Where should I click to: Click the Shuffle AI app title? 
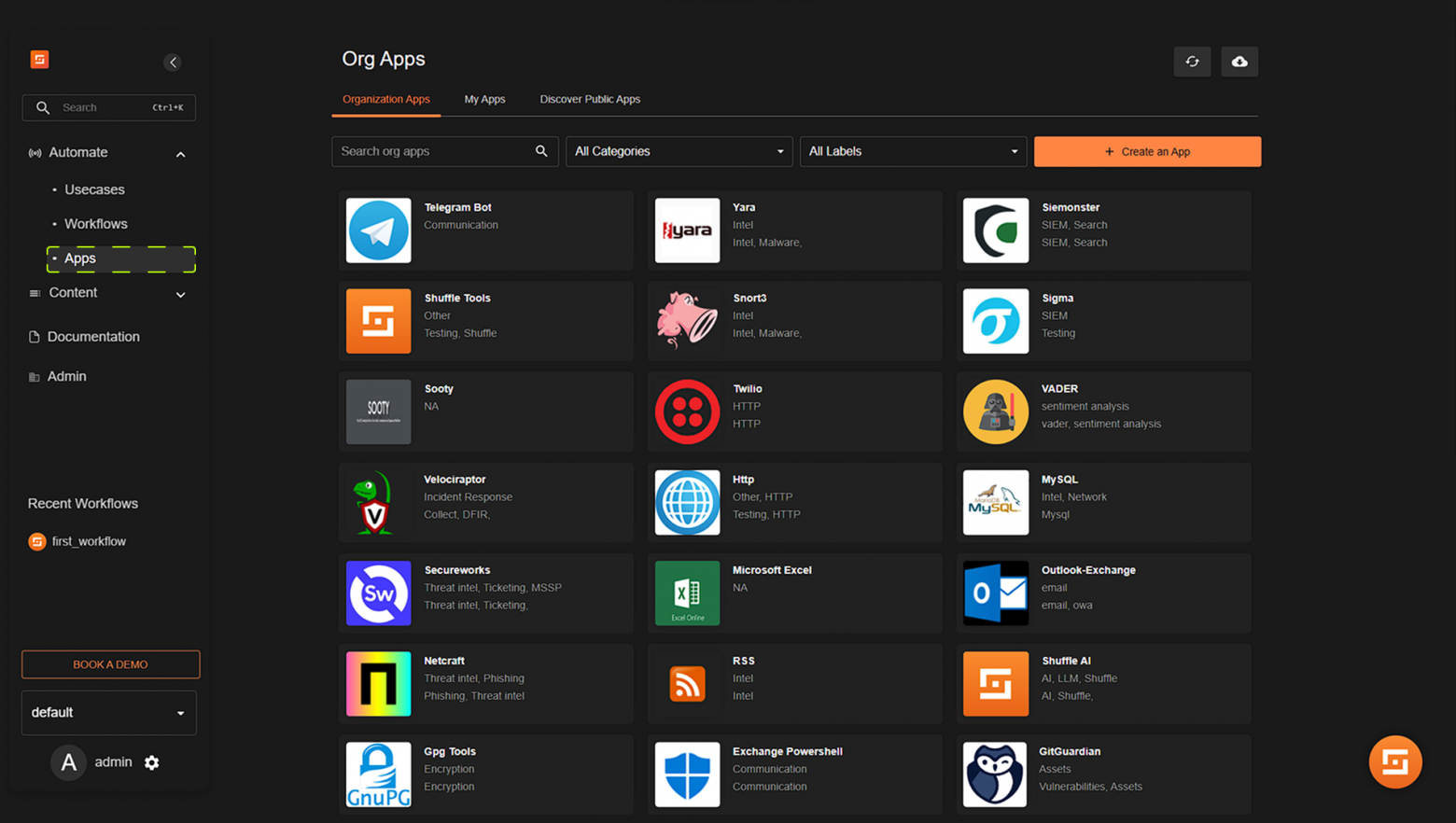point(1067,661)
